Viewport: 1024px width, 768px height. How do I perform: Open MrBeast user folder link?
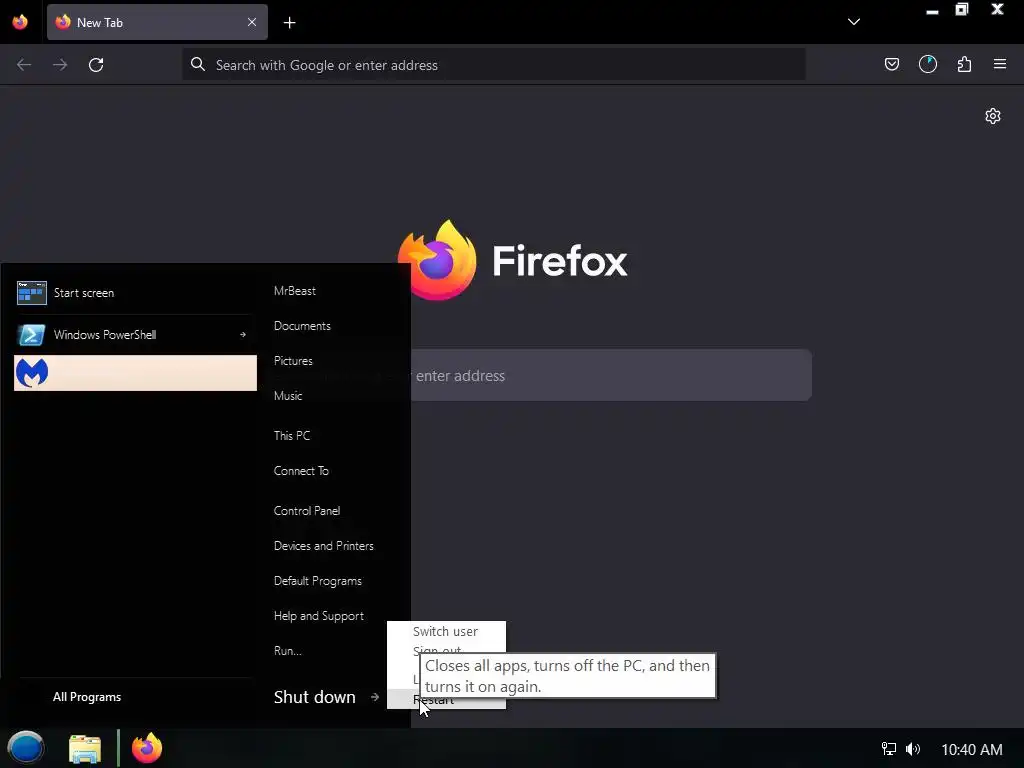(295, 291)
